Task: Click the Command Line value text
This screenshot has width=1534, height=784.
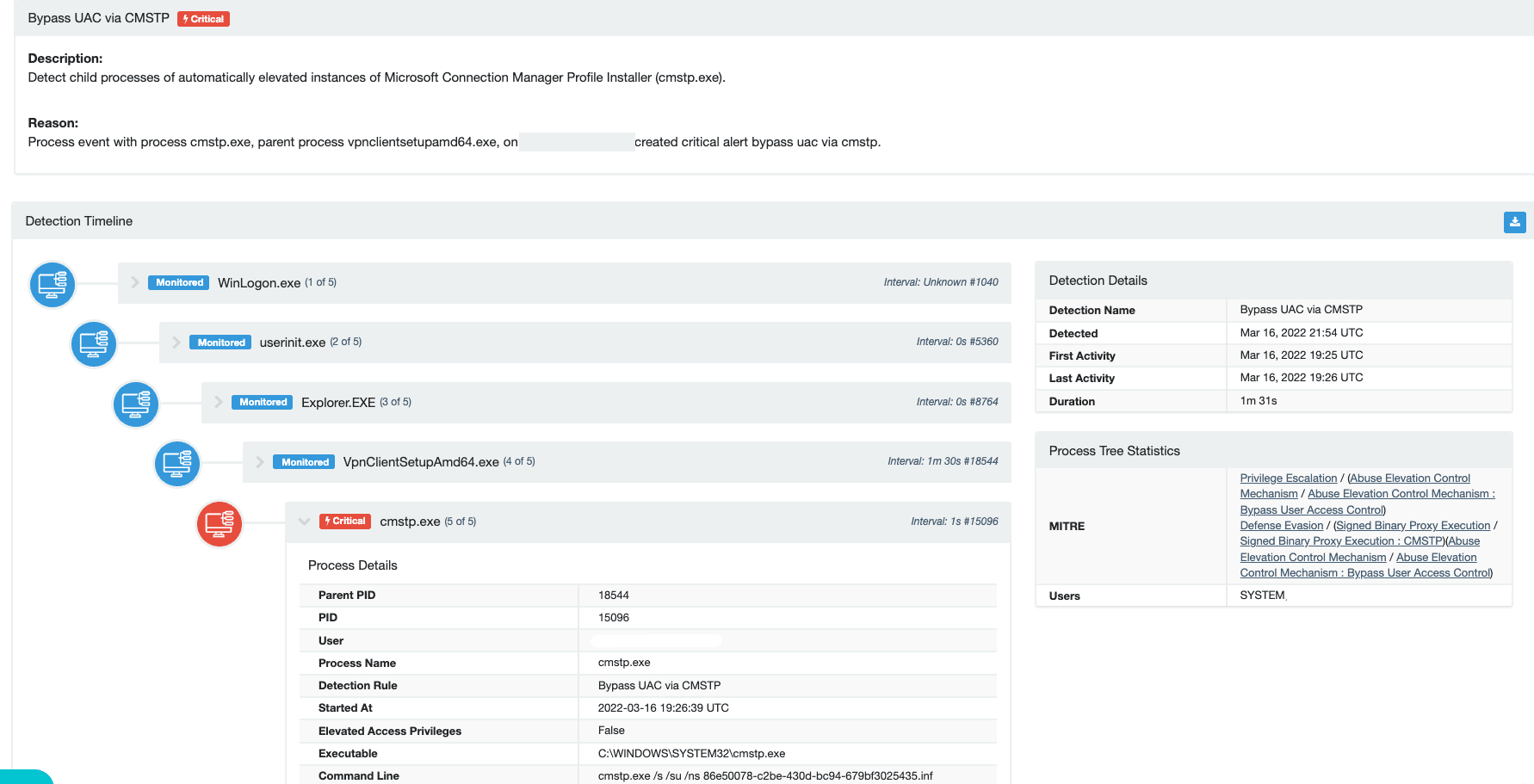Action: tap(765, 776)
